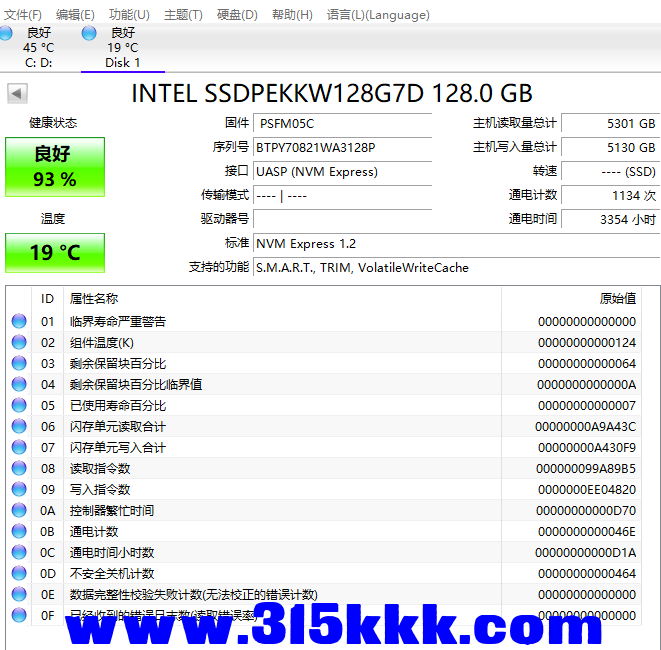Select the 读取指令数 attribute row
This screenshot has height=650, width=661.
[x=324, y=468]
